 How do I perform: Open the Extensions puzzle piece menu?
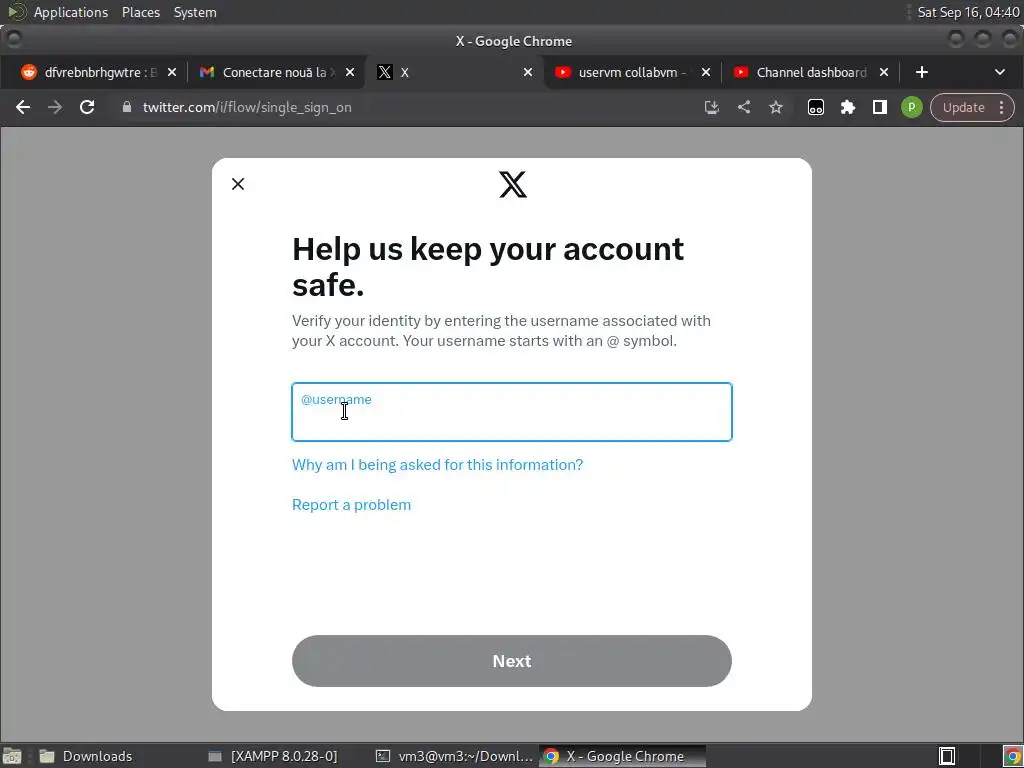(x=848, y=107)
